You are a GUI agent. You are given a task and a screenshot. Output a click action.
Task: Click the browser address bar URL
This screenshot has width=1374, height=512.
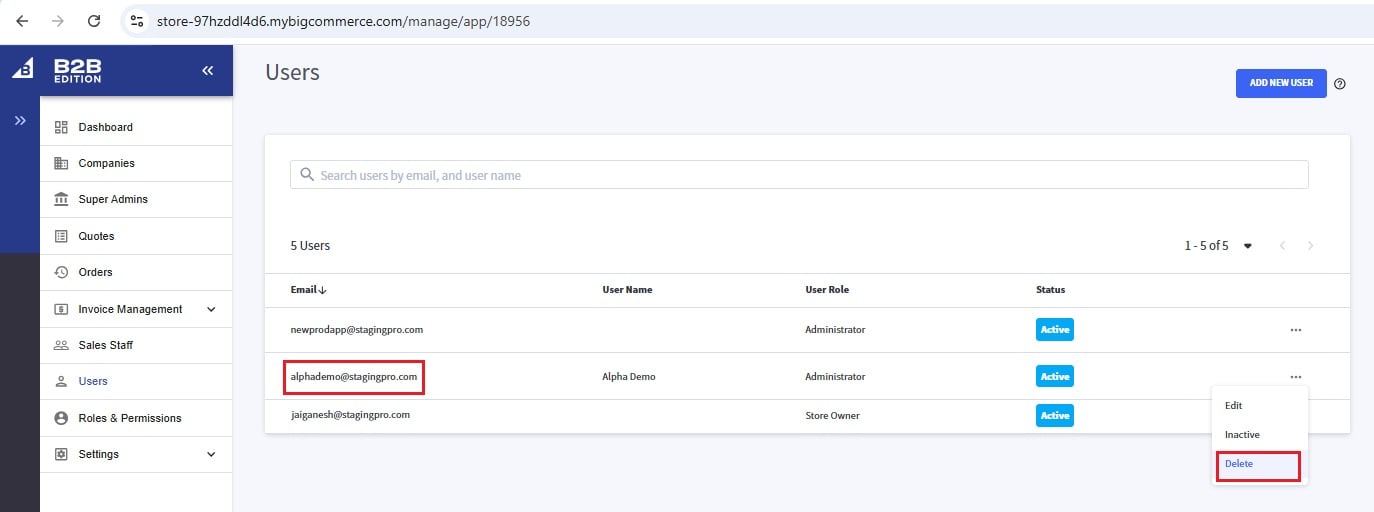(344, 20)
